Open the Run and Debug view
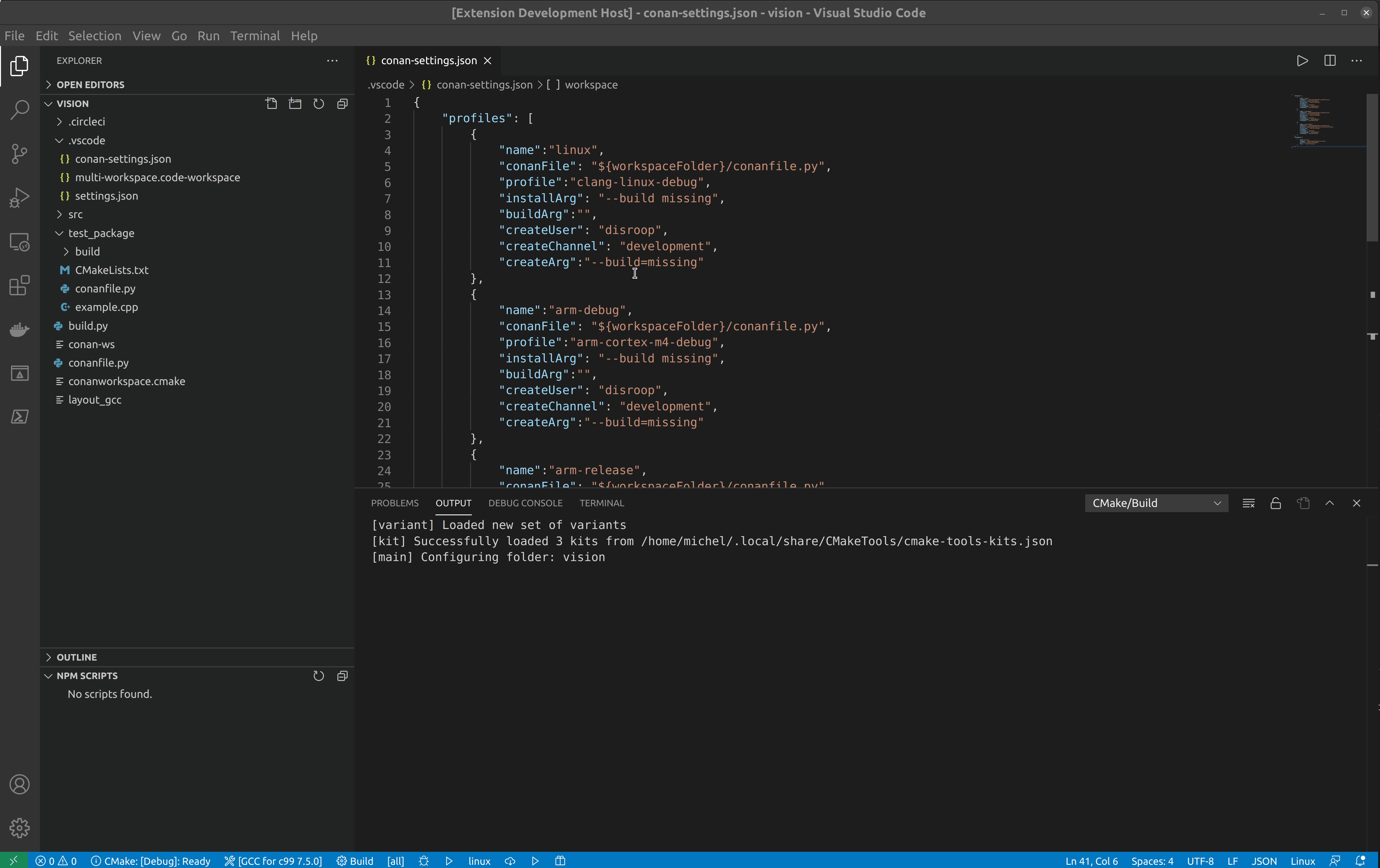Image resolution: width=1380 pixels, height=868 pixels. [19, 198]
